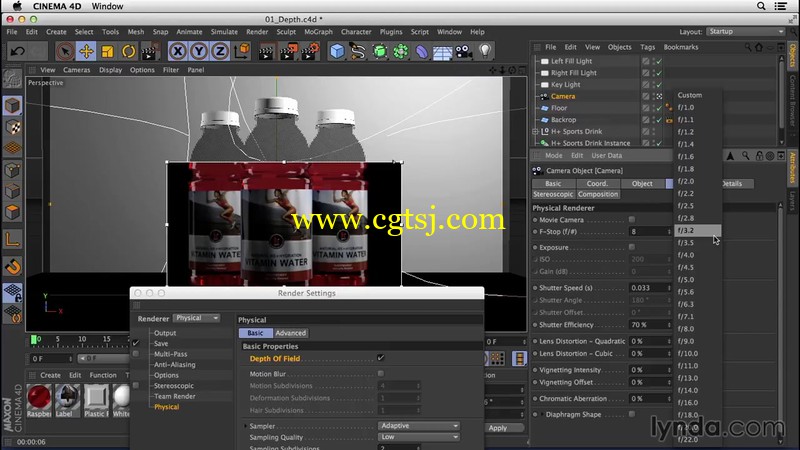This screenshot has height=450, width=800.
Task: Toggle Z axis lock
Action: [x=220, y=51]
